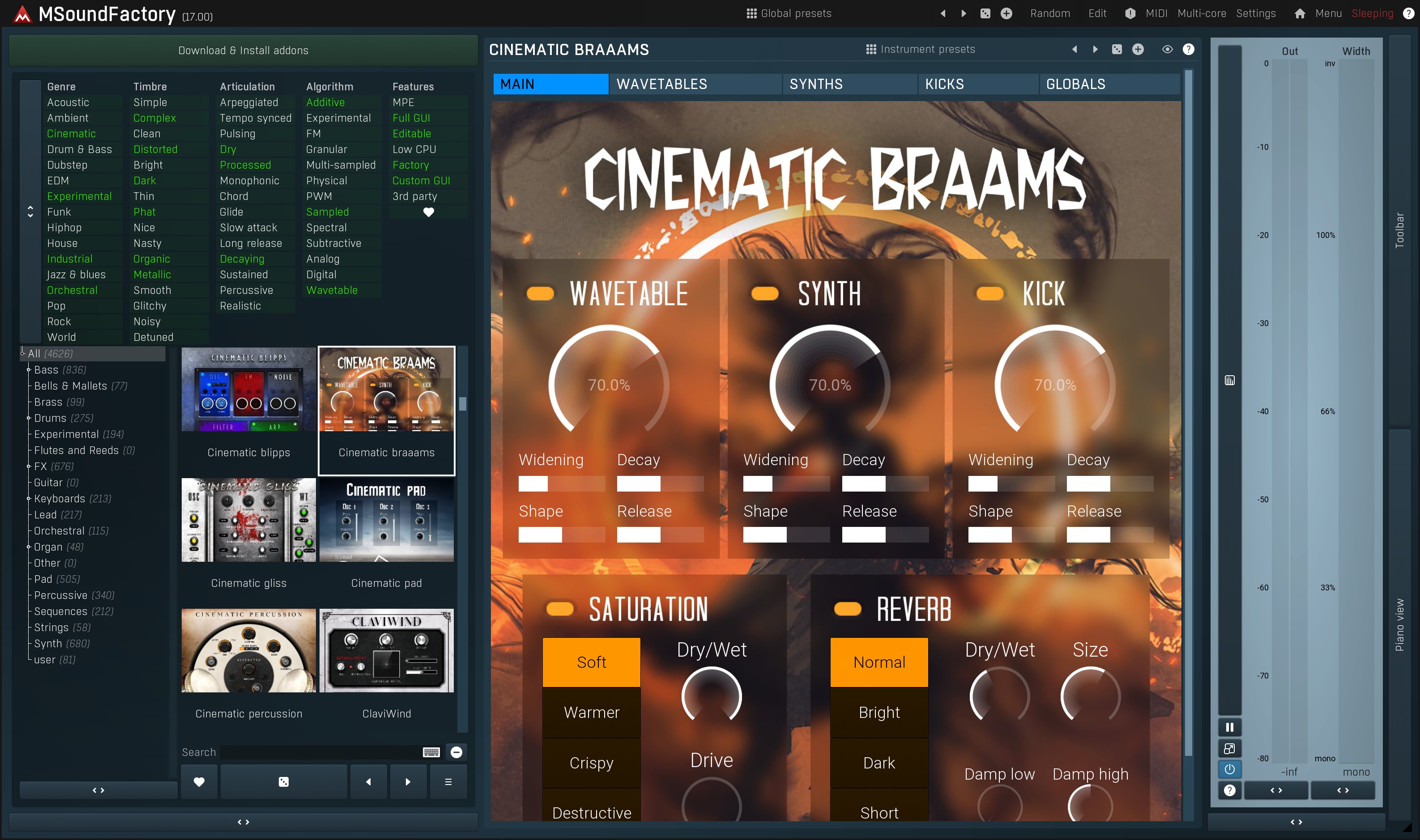Clear search with the minus icon
This screenshot has width=1420, height=840.
(456, 752)
